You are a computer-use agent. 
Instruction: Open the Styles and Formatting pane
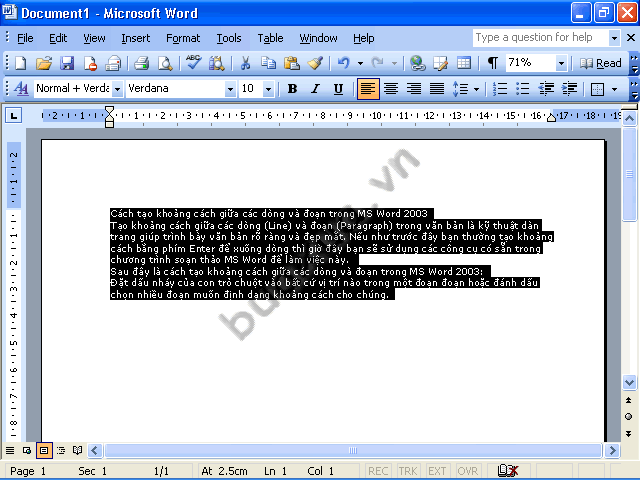21,89
